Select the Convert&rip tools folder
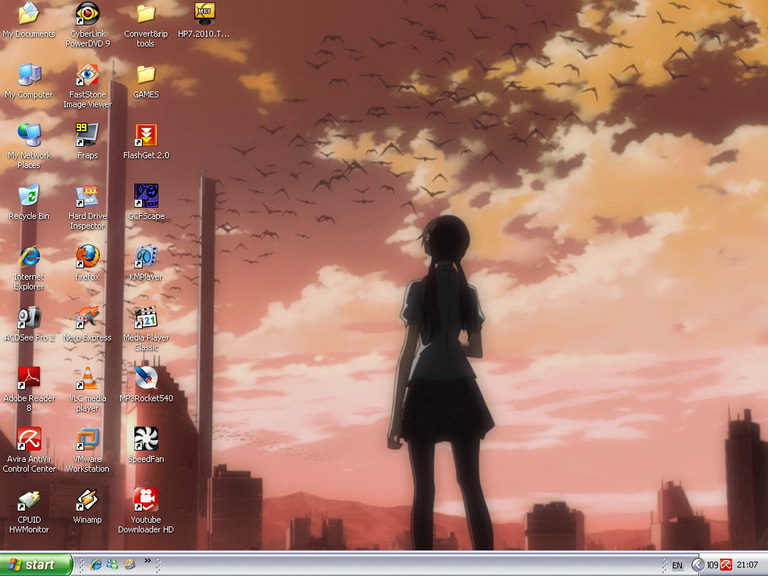This screenshot has height=576, width=768. 146,24
